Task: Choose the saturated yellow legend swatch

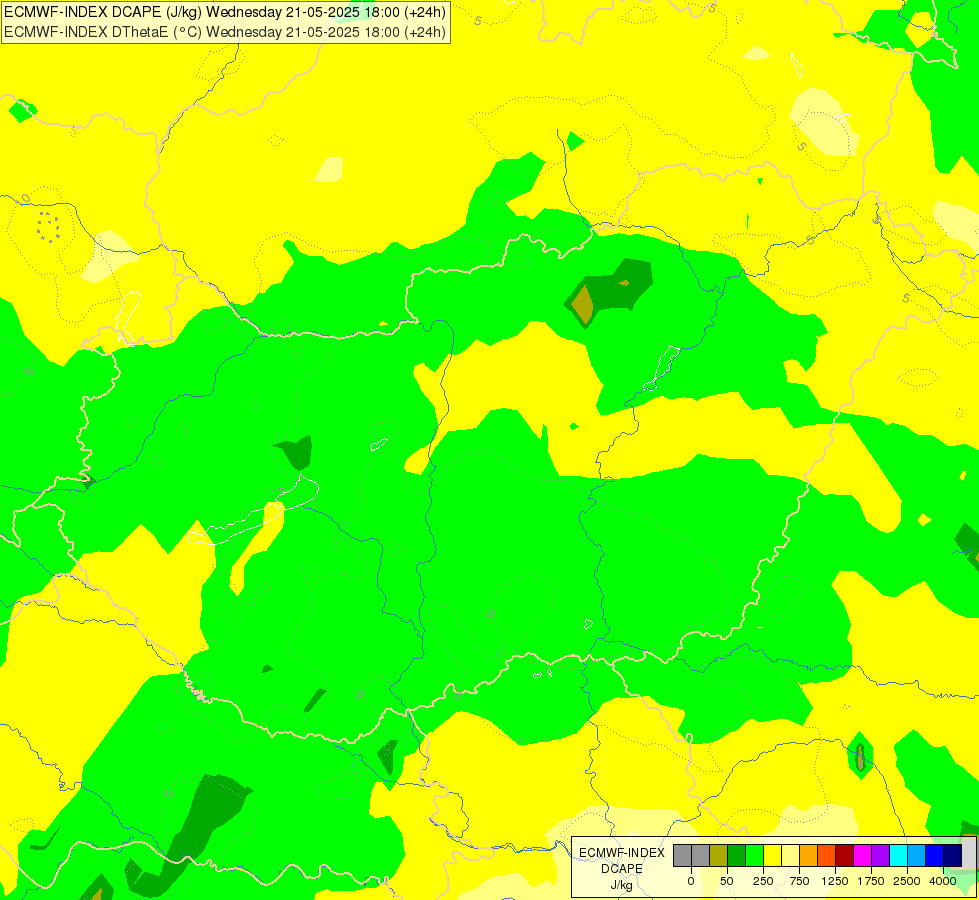Action: tap(772, 855)
